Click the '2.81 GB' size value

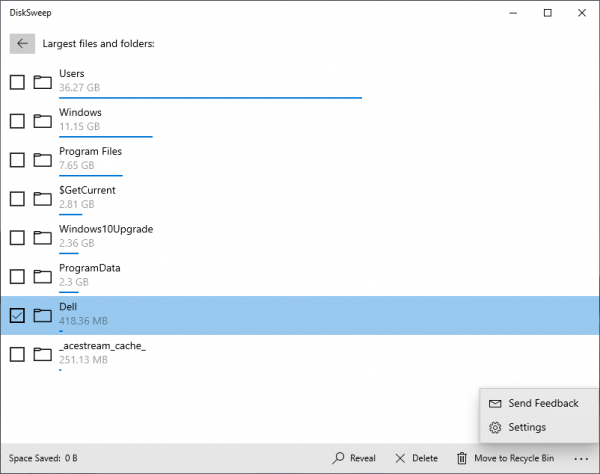click(77, 204)
